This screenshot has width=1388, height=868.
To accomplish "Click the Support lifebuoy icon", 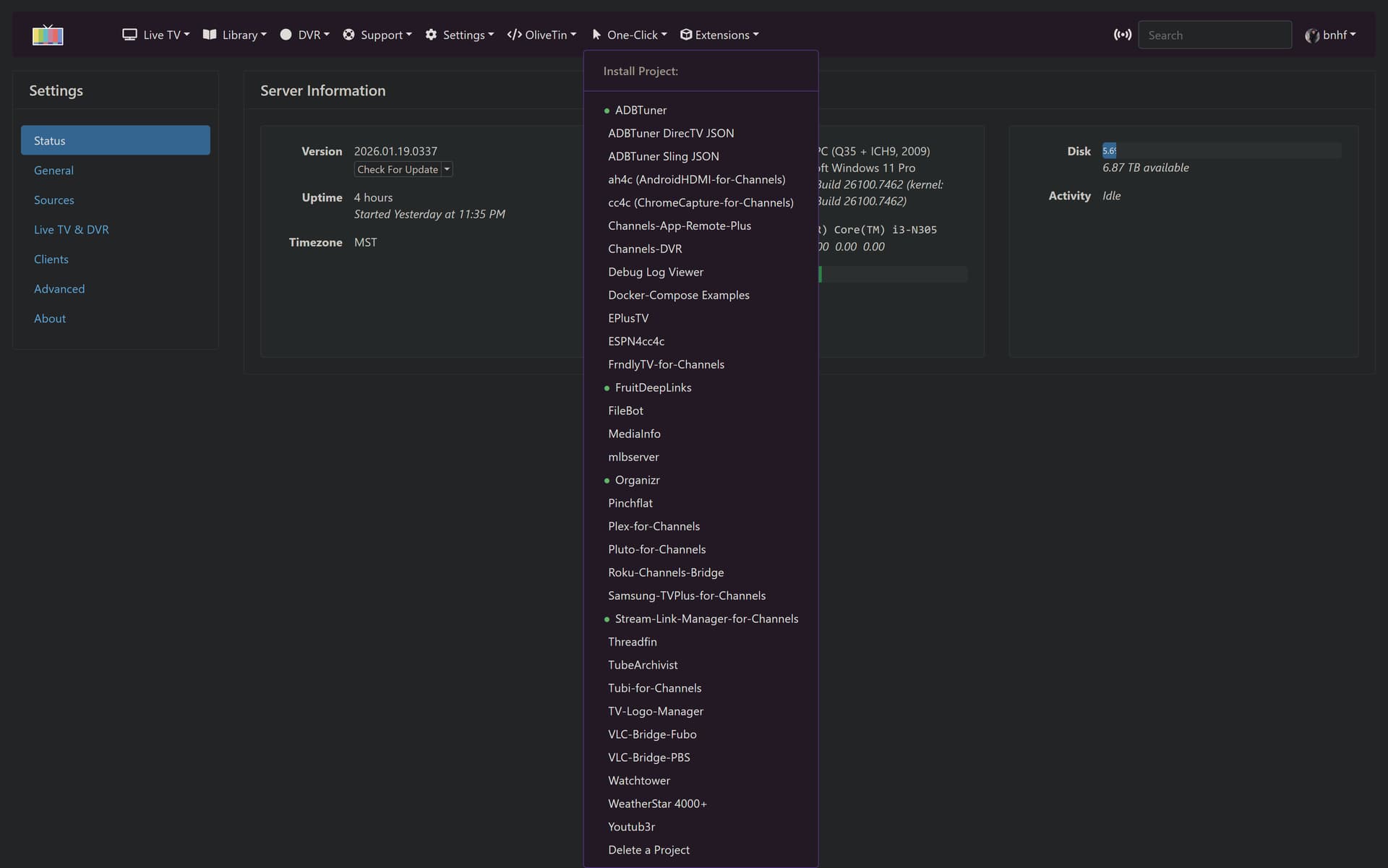I will coord(348,35).
